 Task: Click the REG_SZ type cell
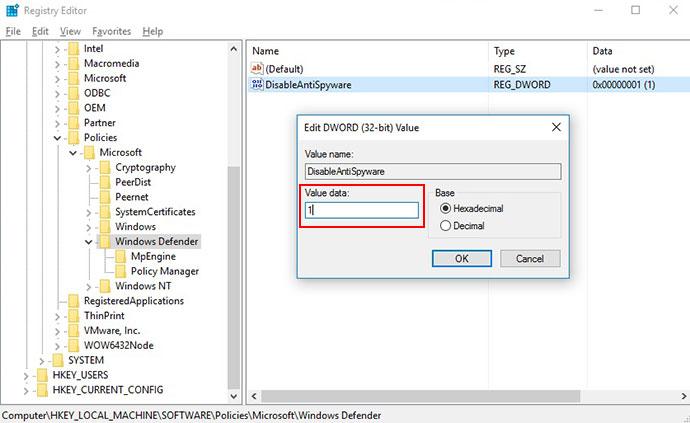pos(509,69)
